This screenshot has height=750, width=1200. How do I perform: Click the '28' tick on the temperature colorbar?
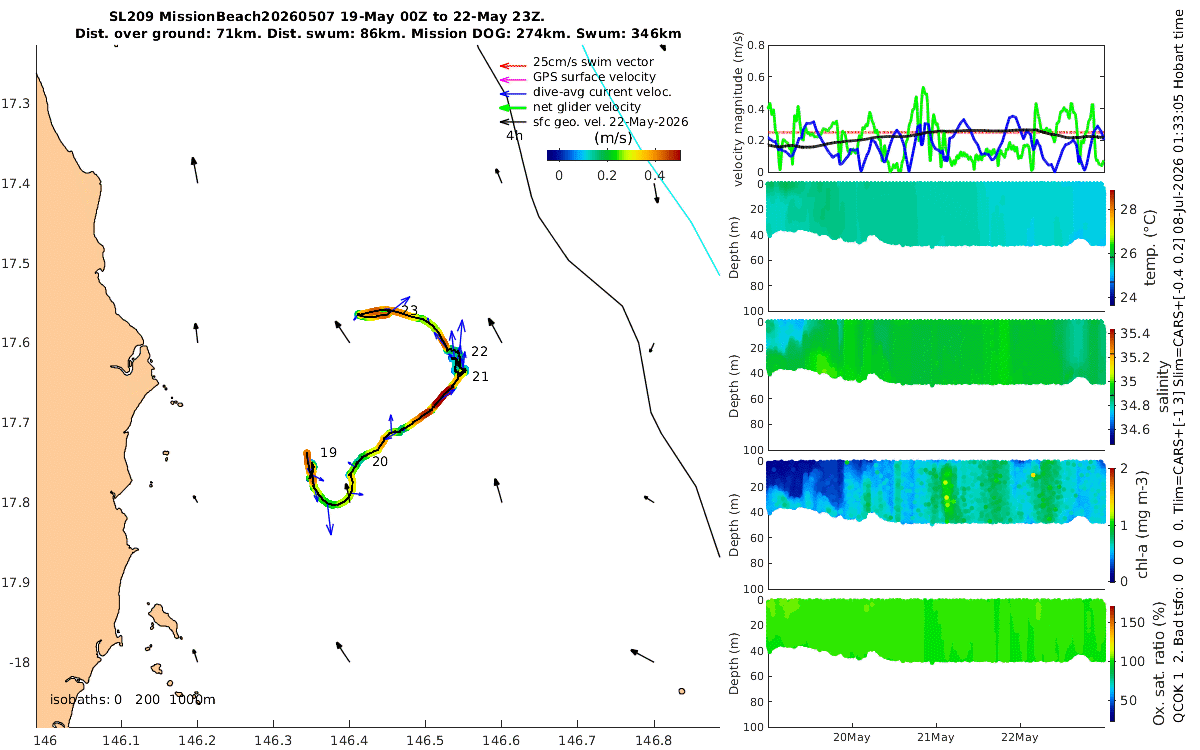click(x=1129, y=212)
